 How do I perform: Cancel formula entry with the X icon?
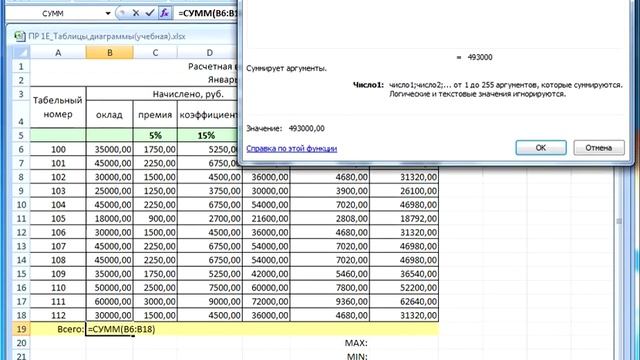[x=136, y=13]
